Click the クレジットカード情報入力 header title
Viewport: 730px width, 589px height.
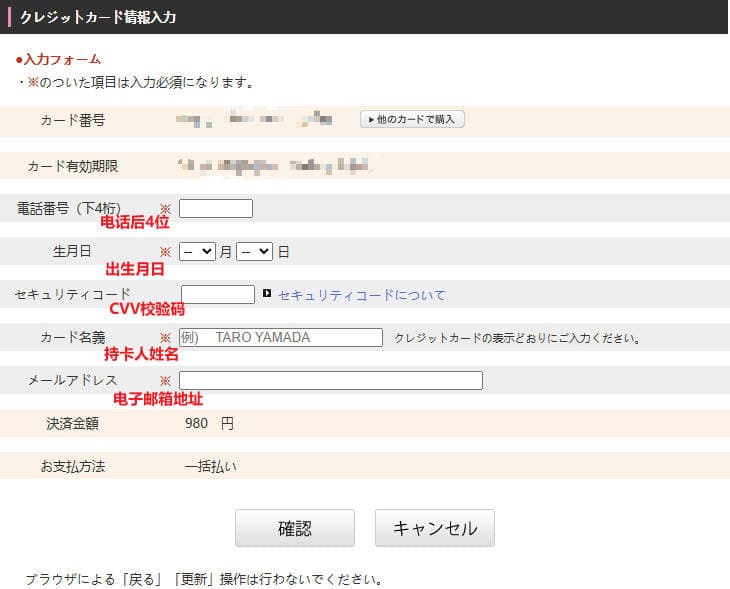tap(98, 17)
